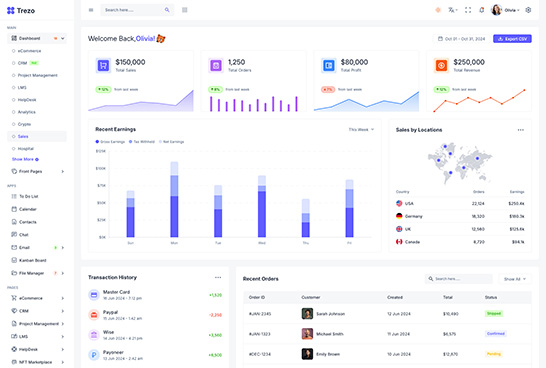This screenshot has width=546, height=368.
Task: Click the Recent Orders search field
Action: click(x=459, y=279)
